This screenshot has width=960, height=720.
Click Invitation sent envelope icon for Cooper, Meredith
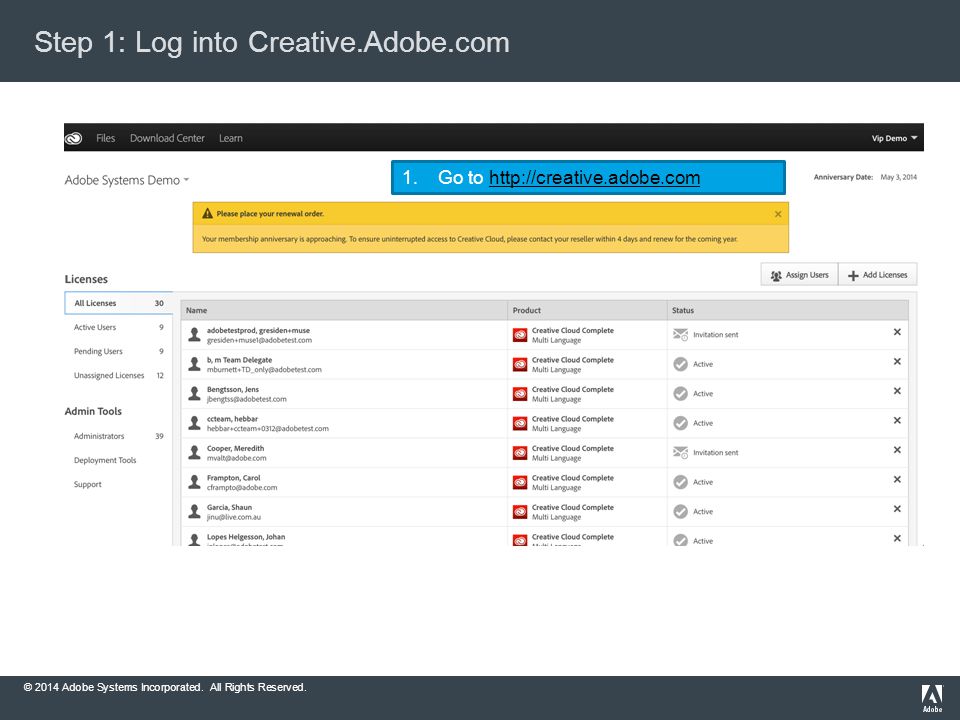(x=680, y=452)
